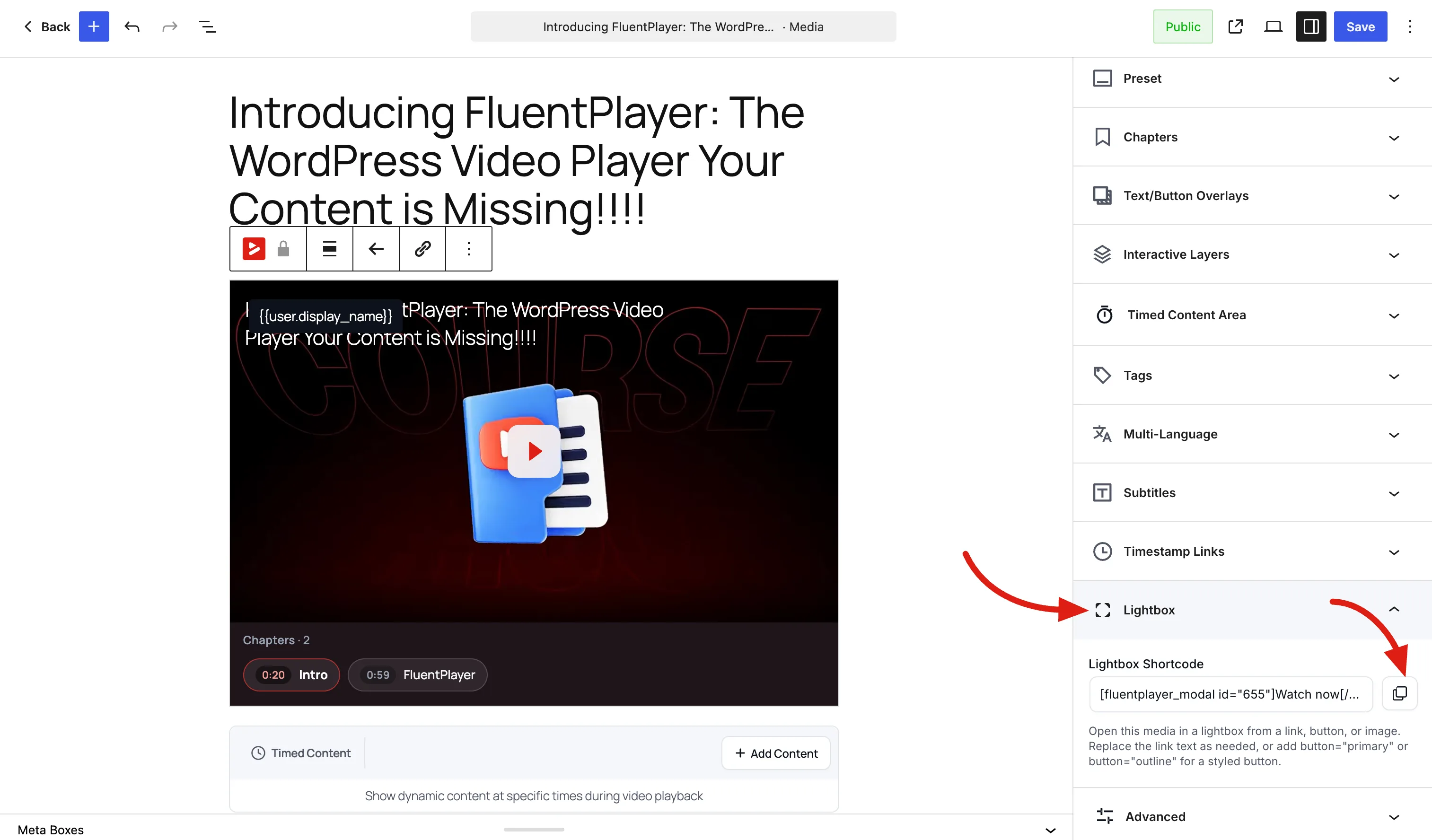Open post in new tab icon

pos(1235,26)
